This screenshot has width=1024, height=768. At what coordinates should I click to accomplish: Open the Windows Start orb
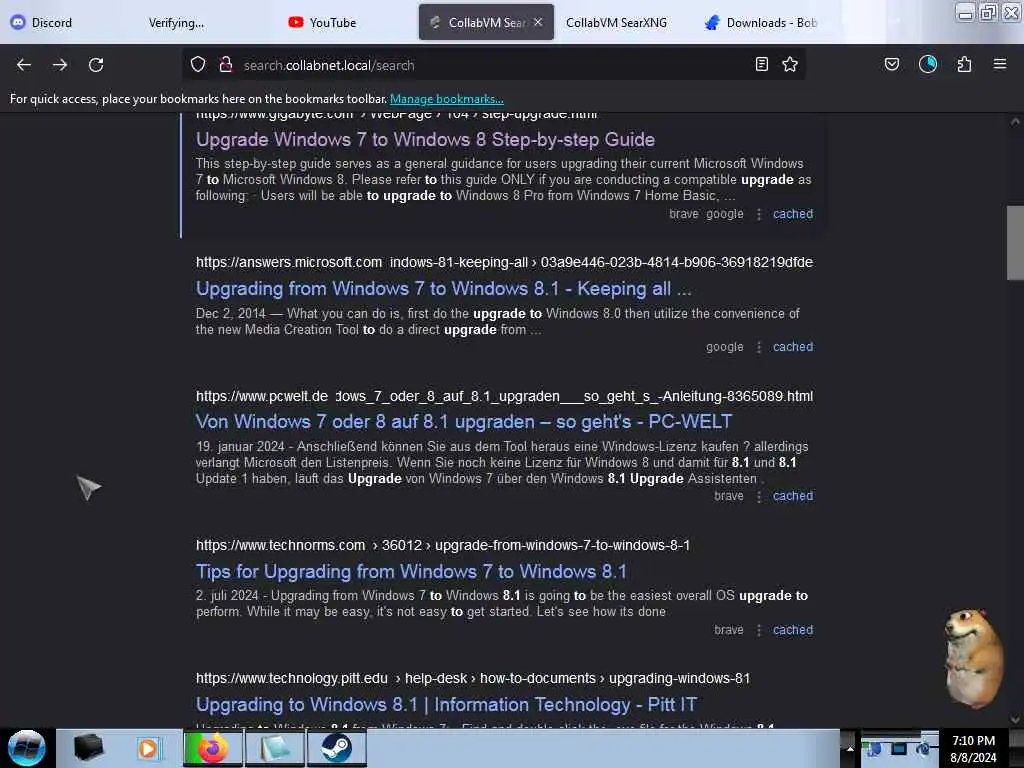point(26,748)
